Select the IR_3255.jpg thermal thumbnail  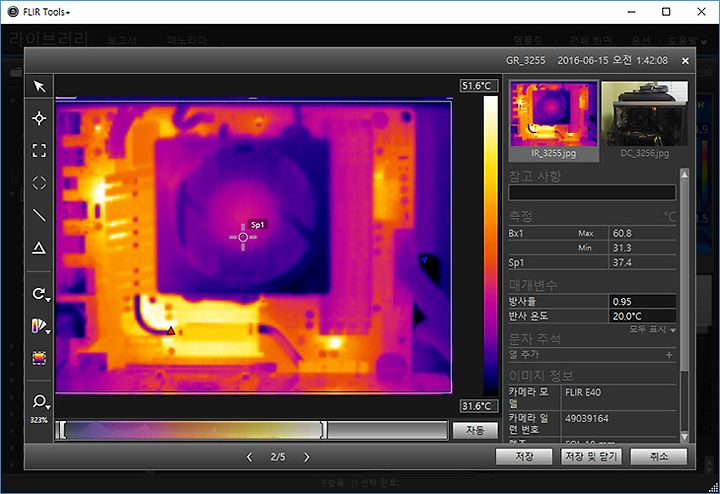click(x=553, y=120)
